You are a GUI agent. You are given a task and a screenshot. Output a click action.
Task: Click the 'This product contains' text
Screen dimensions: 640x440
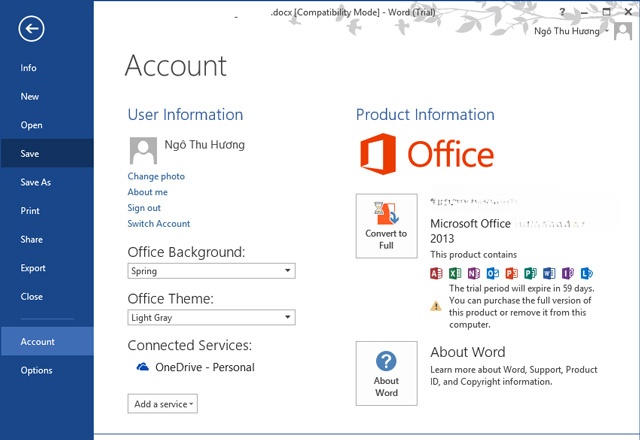click(x=473, y=255)
